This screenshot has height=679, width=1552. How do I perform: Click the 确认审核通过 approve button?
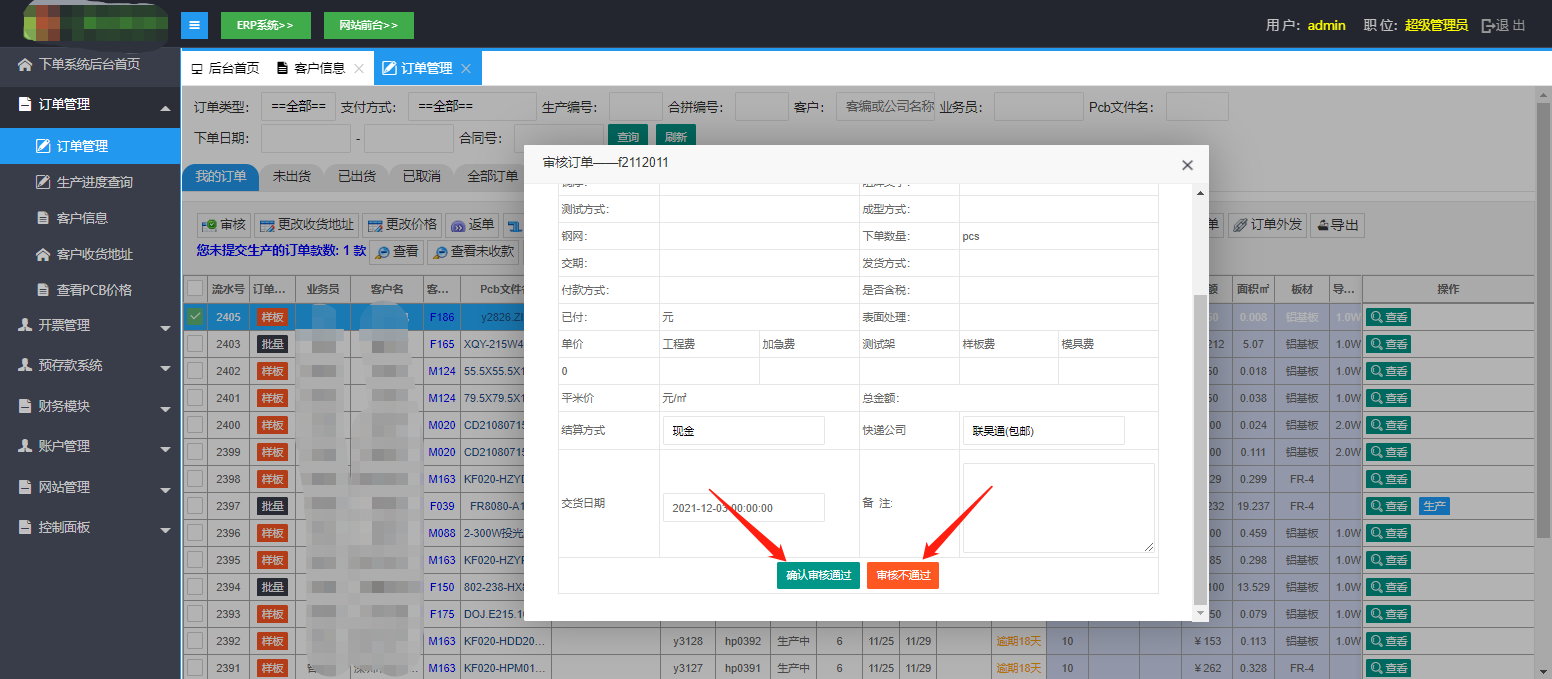click(x=818, y=576)
